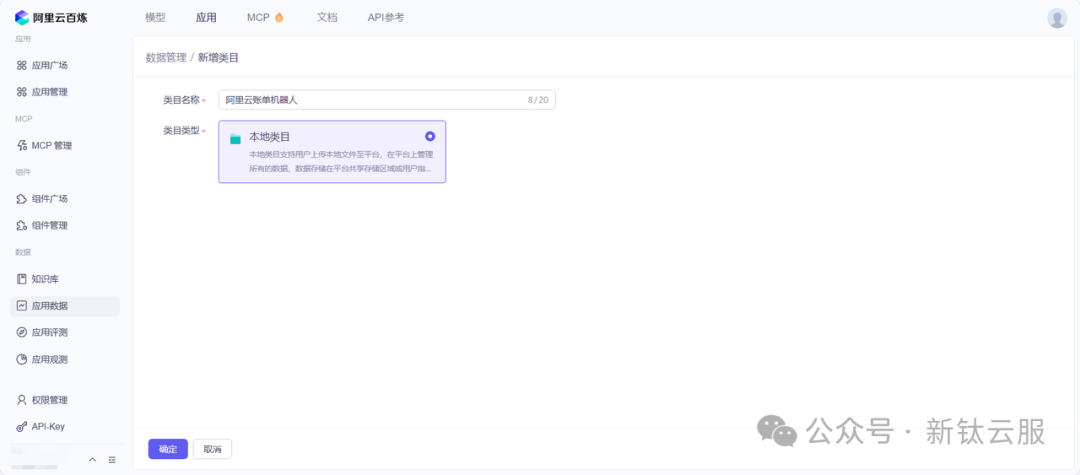Image resolution: width=1080 pixels, height=475 pixels.
Task: Click the 新增类目 breadcrumb text
Action: (x=218, y=58)
